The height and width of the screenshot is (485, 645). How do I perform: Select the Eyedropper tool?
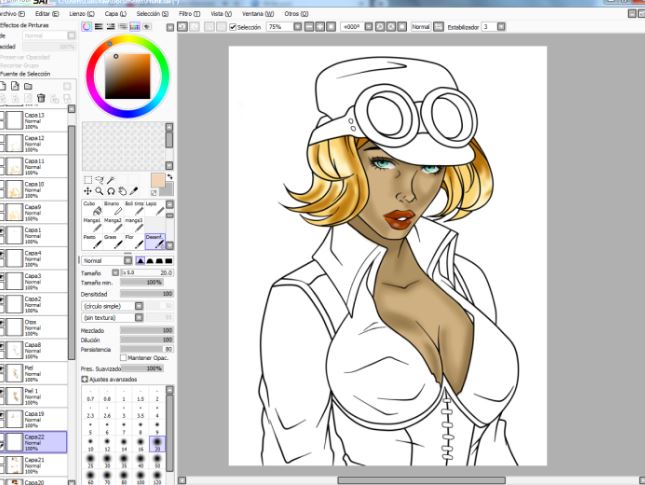tap(134, 191)
